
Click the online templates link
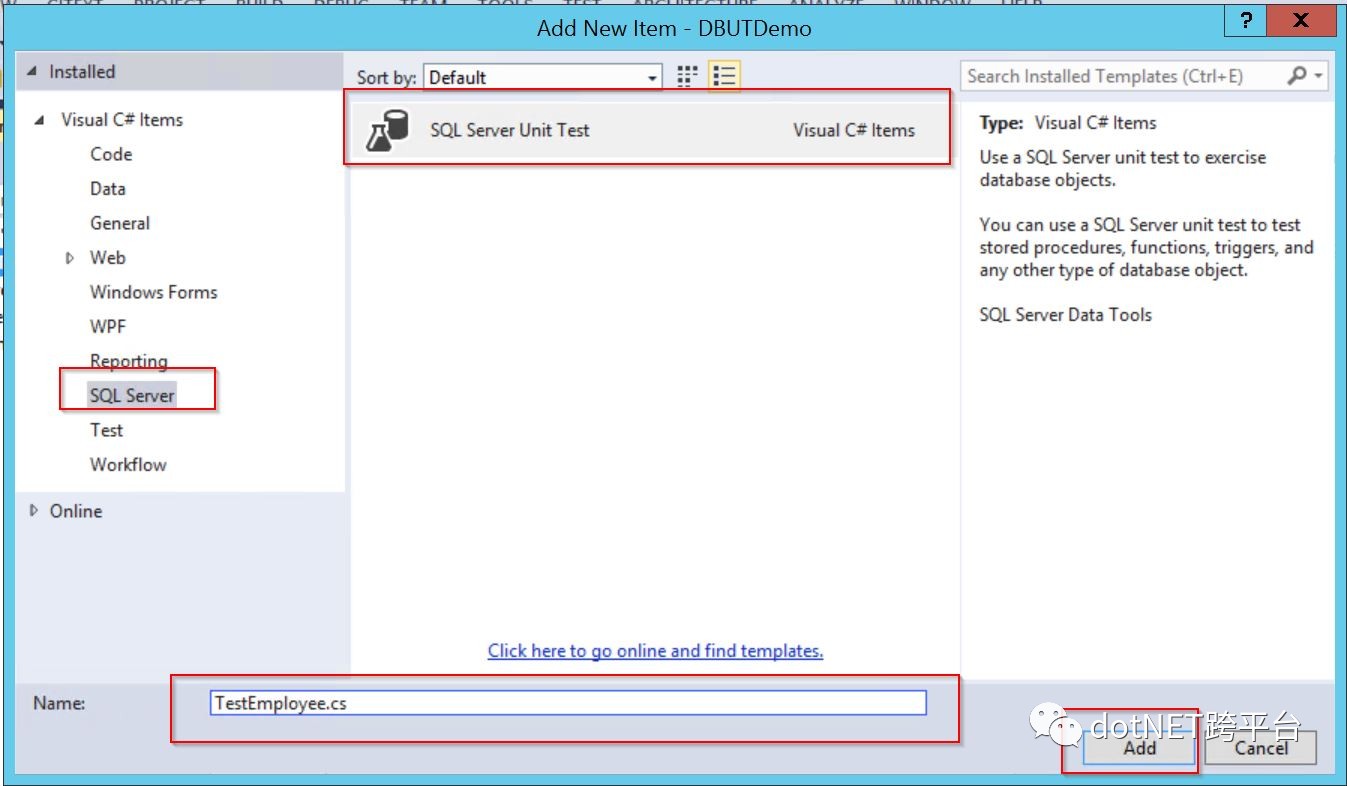[656, 651]
